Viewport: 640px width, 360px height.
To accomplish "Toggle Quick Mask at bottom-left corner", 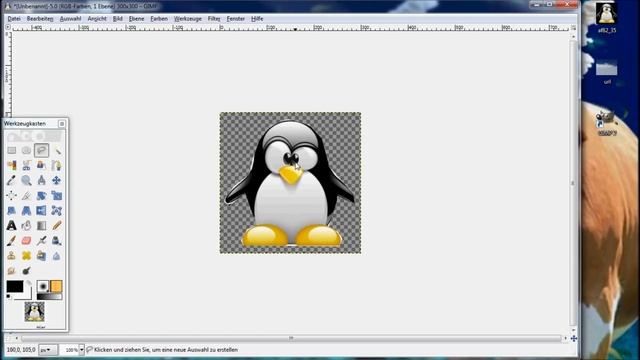I will click(x=8, y=338).
